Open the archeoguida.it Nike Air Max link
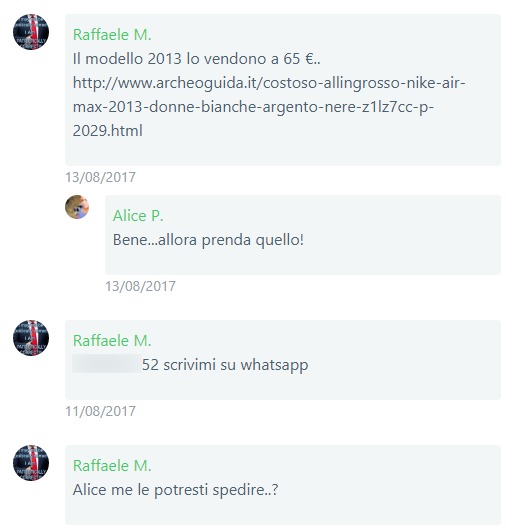The width and height of the screenshot is (516, 528). 269,106
